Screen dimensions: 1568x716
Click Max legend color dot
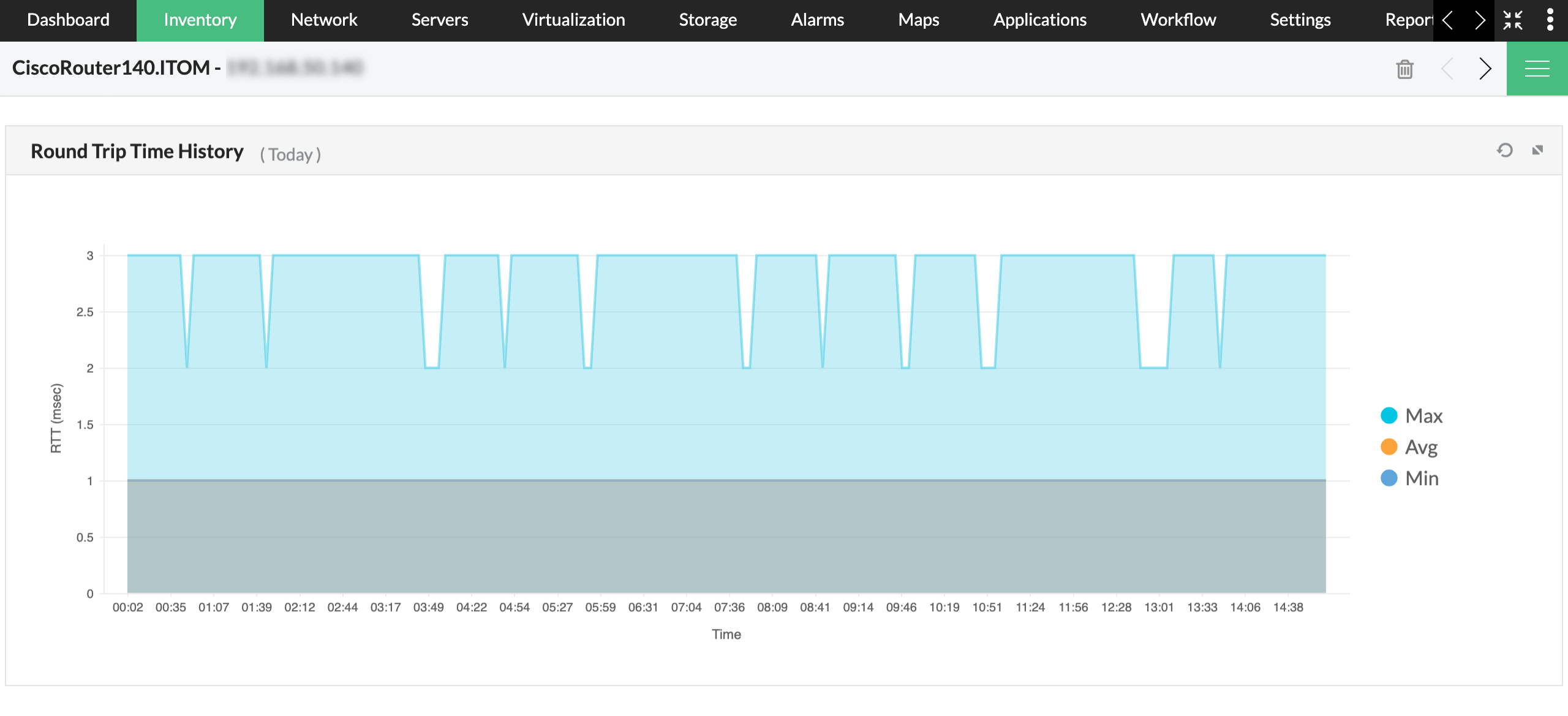pyautogui.click(x=1389, y=416)
